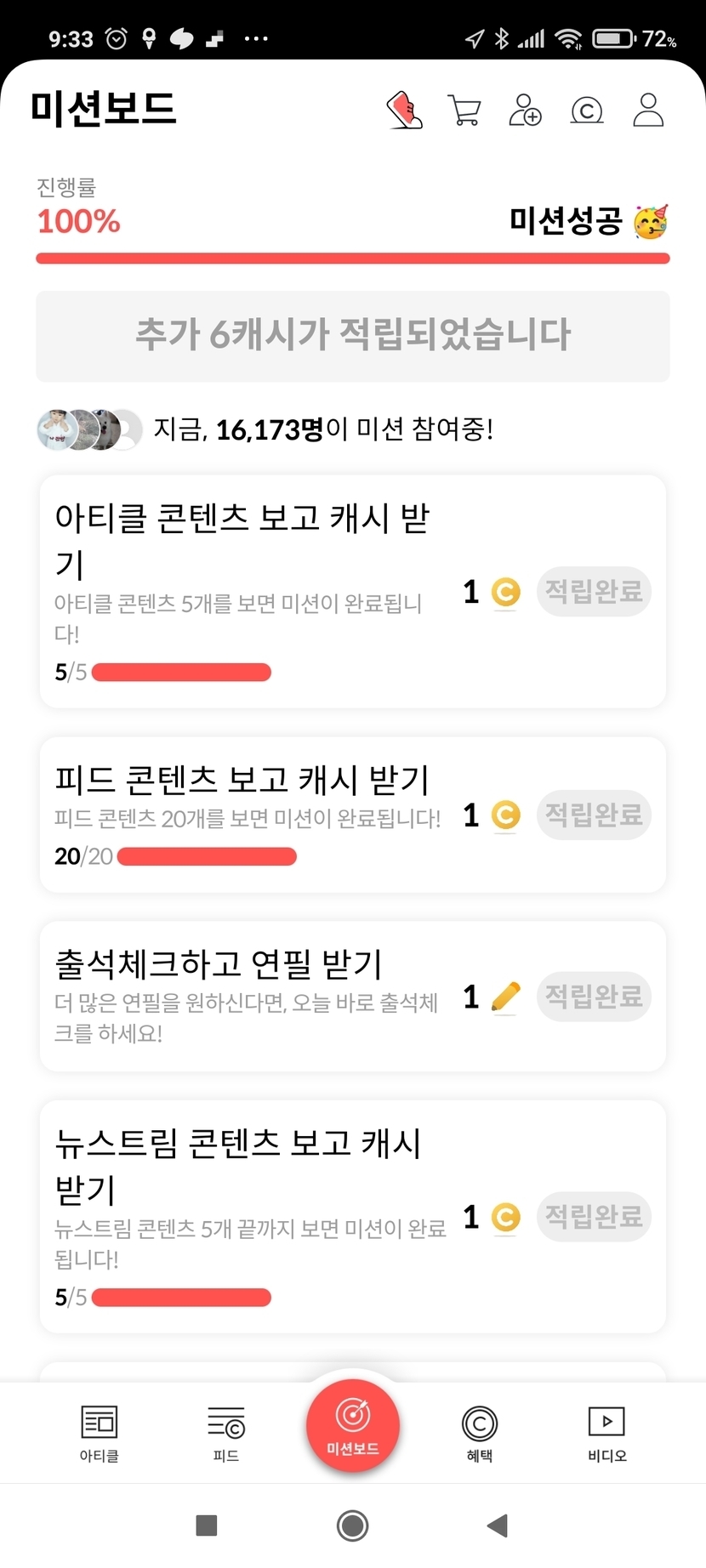Tap the 추가 6캐시가 적립되었습니다 banner
The height and width of the screenshot is (1568, 706).
353,336
